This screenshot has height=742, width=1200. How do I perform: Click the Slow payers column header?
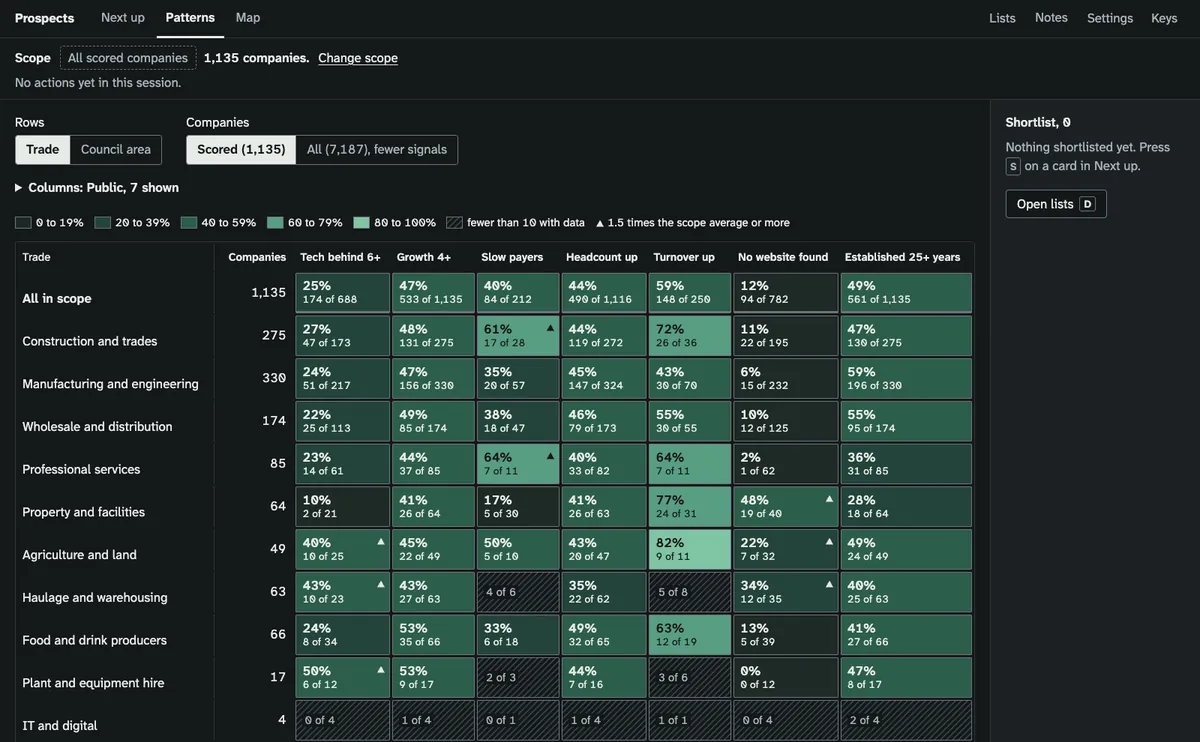pyautogui.click(x=512, y=257)
